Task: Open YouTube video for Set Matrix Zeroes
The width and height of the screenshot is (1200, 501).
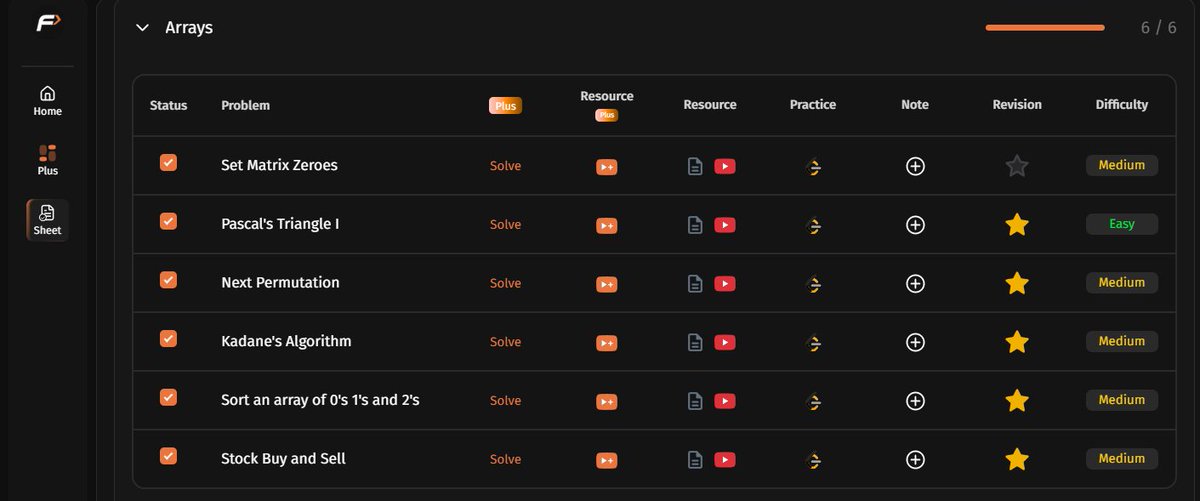Action: coord(725,166)
